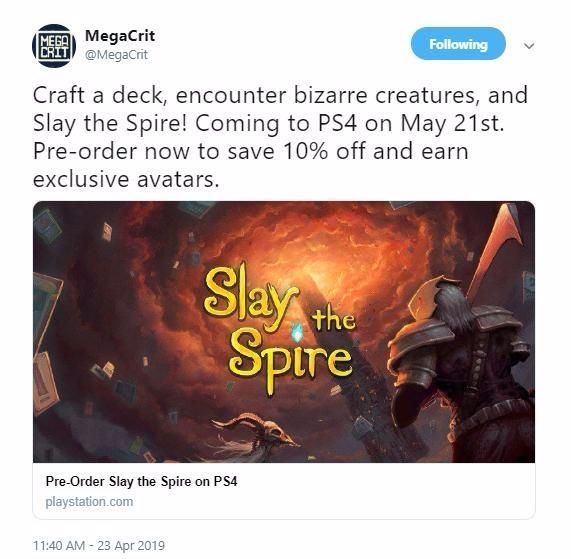This screenshot has height=559, width=571.
Task: Click the armored Ironclad character
Action: tap(461, 368)
